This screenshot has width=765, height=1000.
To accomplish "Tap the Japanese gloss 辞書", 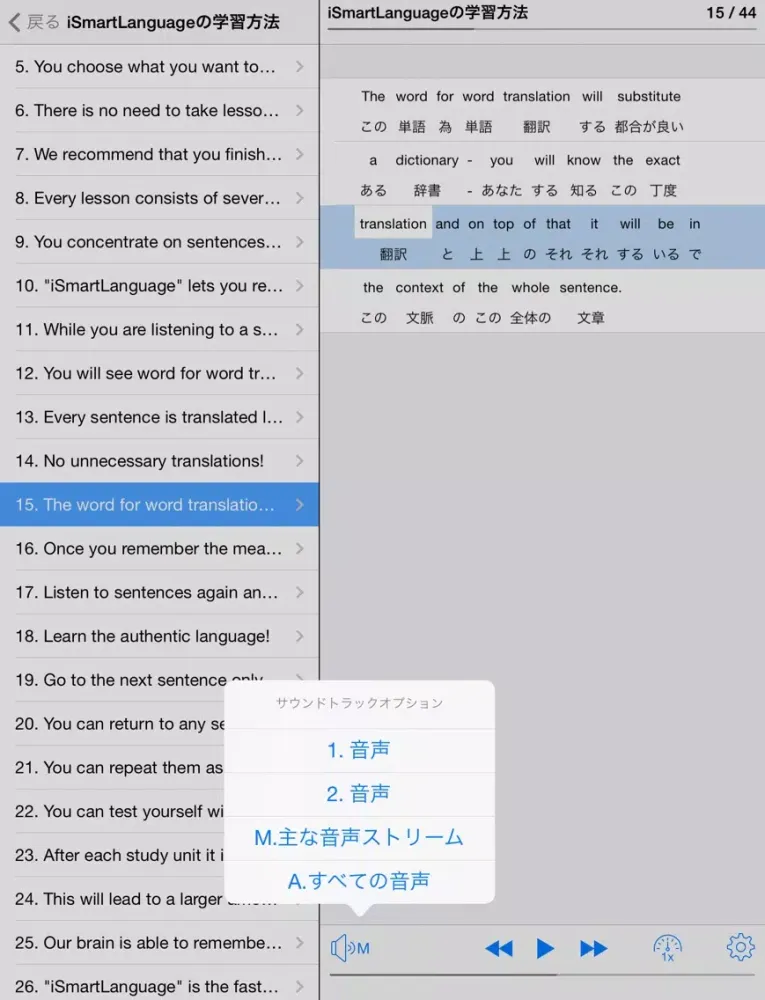I will [x=426, y=191].
